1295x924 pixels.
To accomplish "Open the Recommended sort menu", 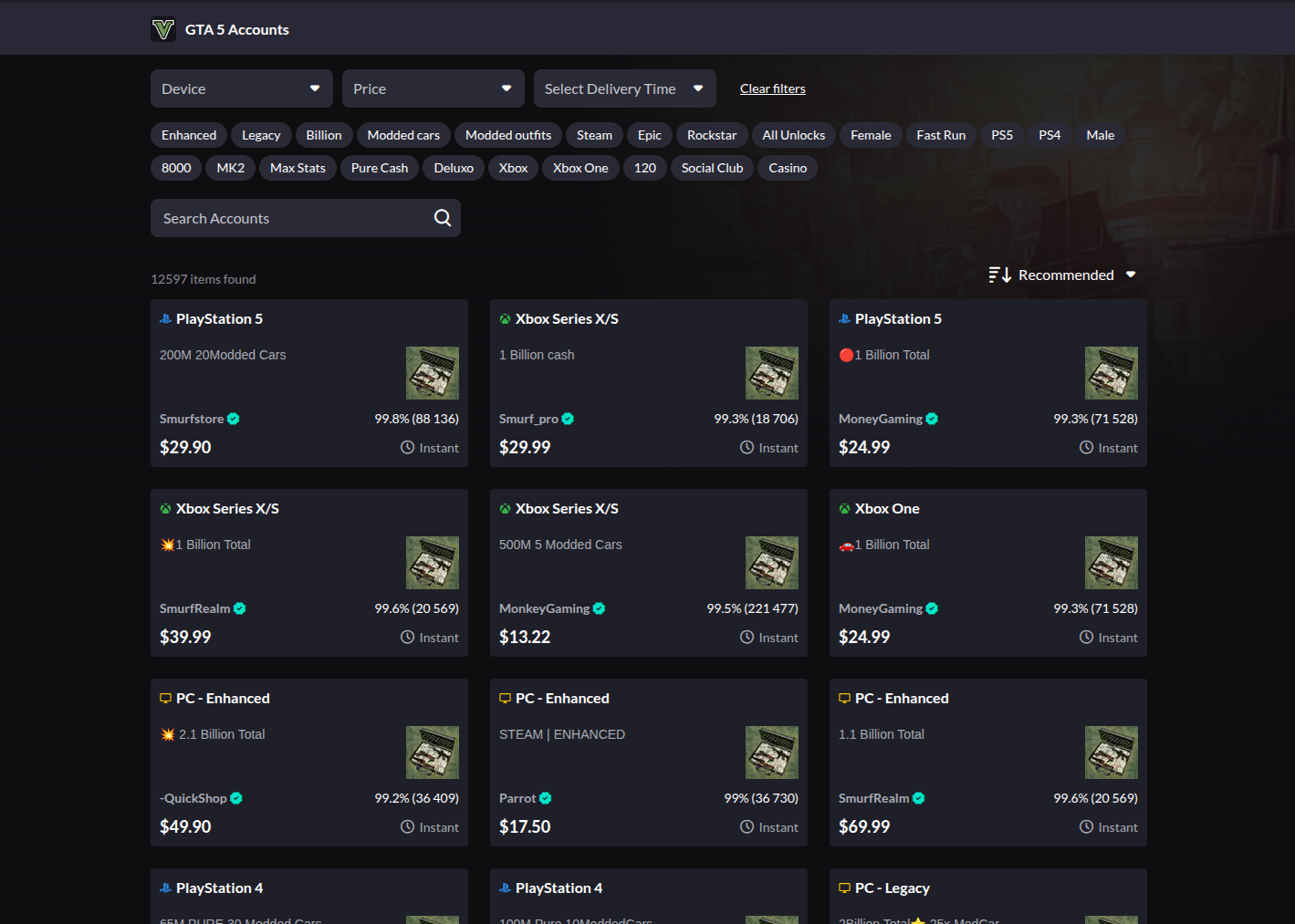I will point(1065,275).
